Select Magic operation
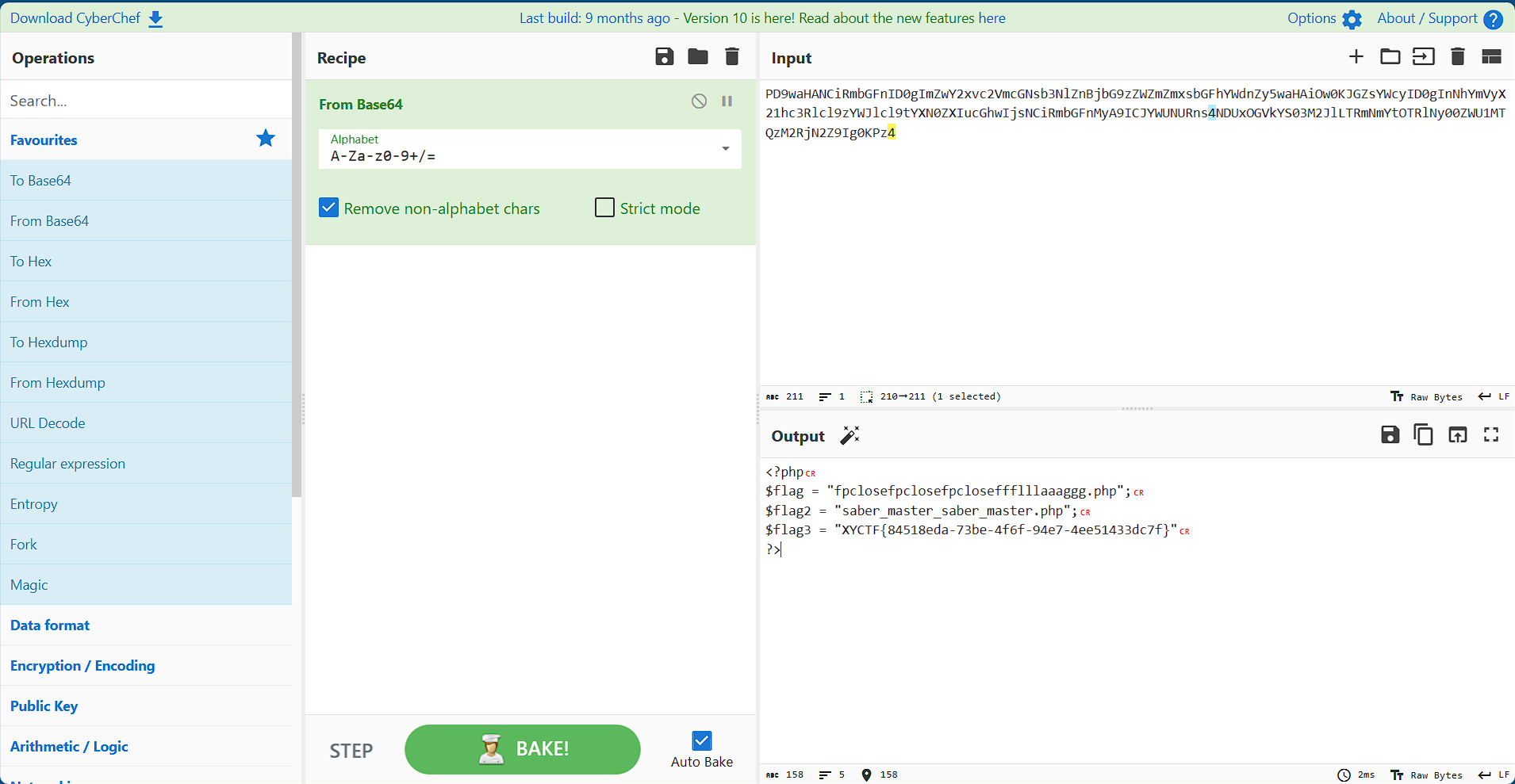This screenshot has width=1515, height=784. point(146,584)
